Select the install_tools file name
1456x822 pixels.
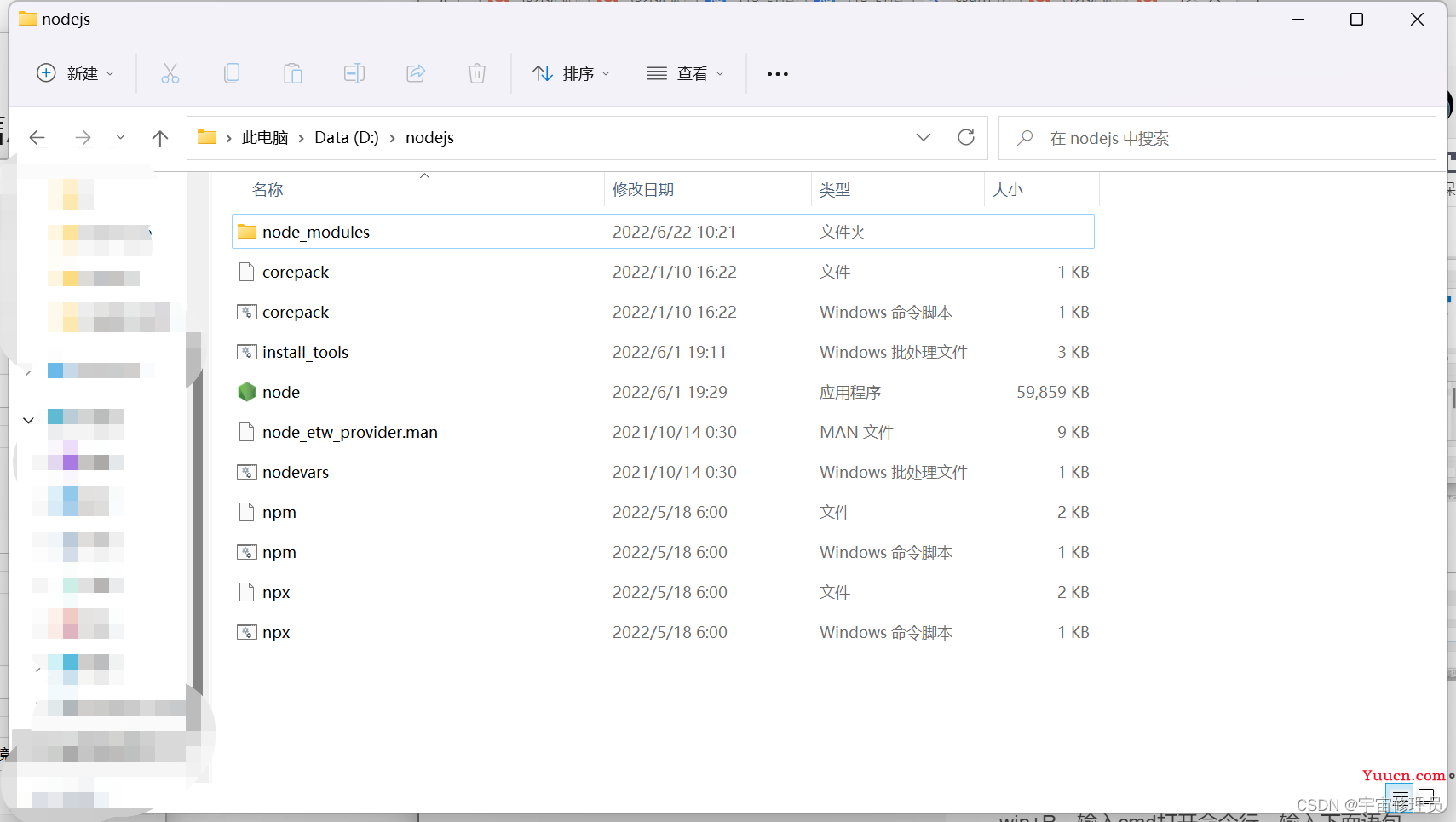click(x=305, y=352)
